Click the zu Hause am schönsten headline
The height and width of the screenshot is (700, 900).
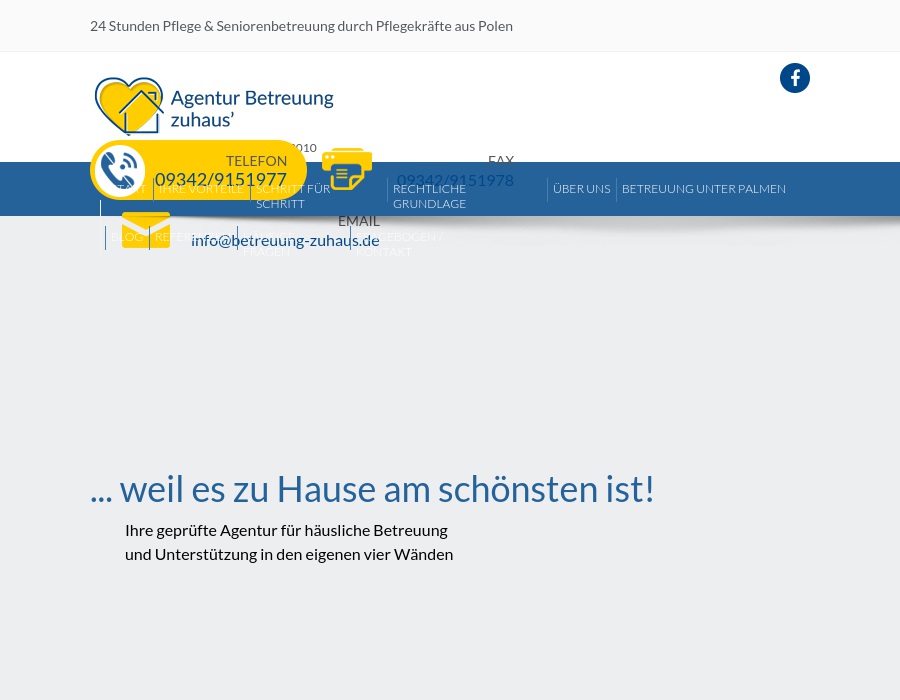pos(372,488)
